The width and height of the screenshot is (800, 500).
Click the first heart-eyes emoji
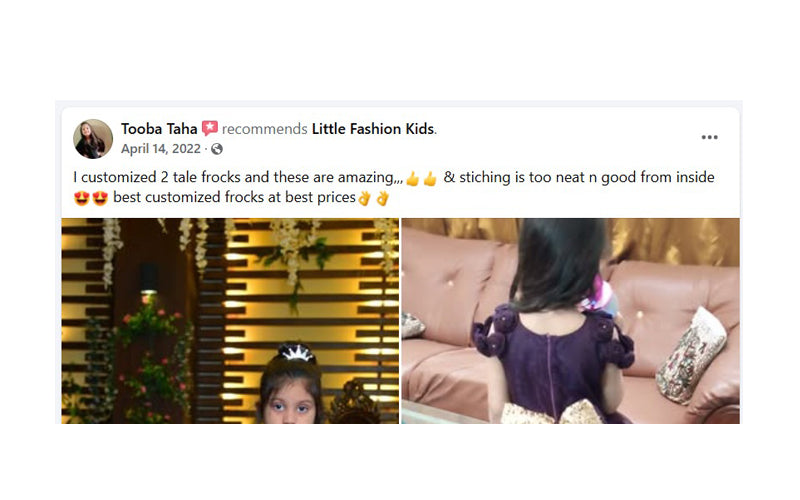(82, 198)
